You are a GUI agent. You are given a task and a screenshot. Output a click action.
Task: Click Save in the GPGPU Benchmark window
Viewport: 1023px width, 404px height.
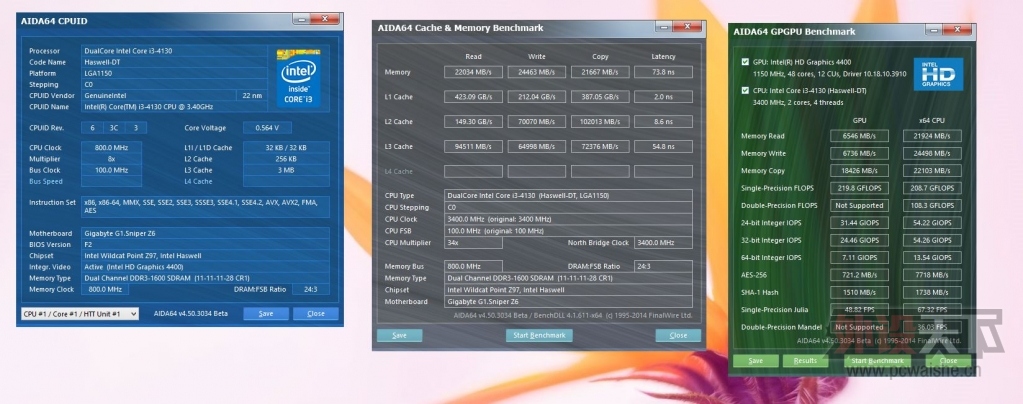[x=756, y=360]
